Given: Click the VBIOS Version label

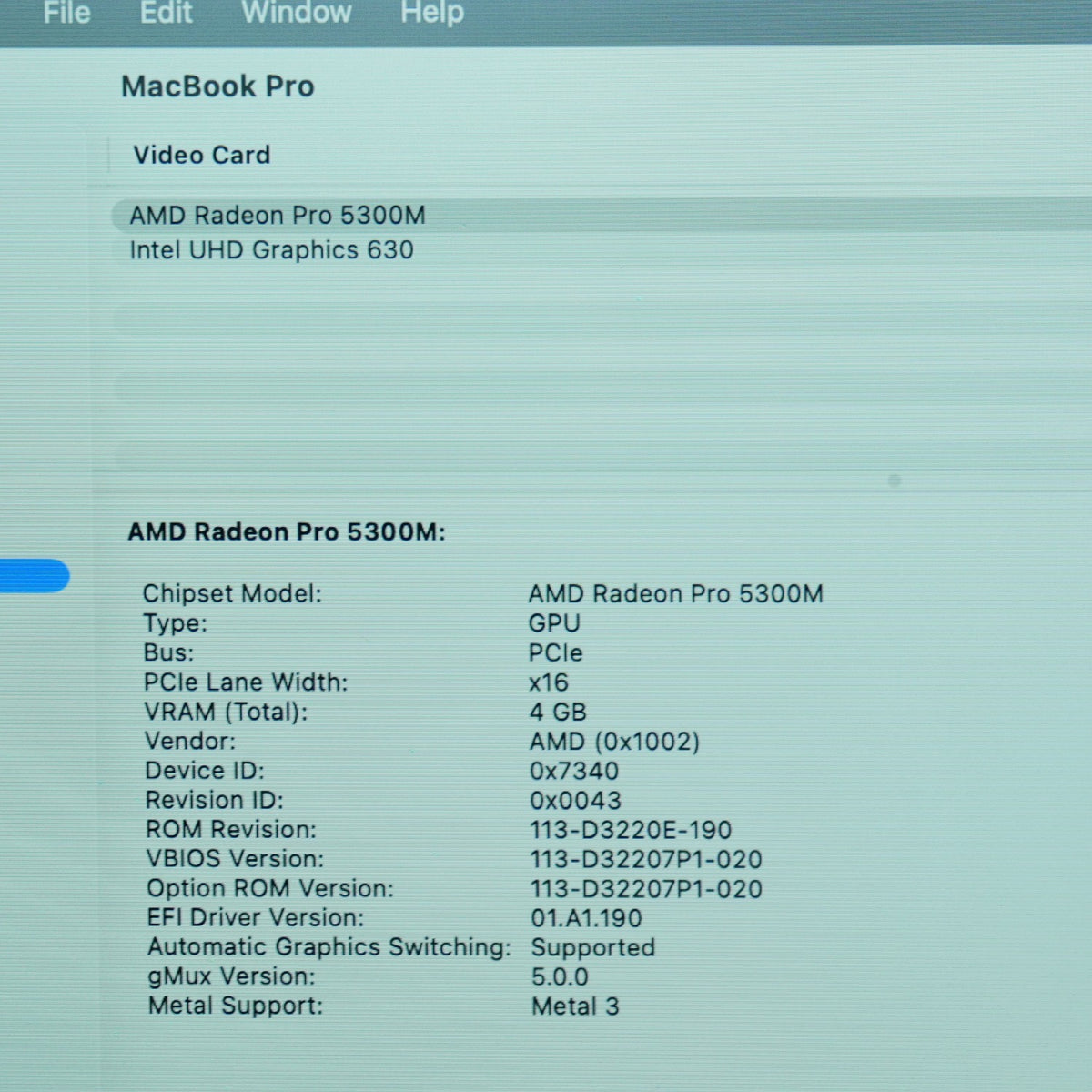Looking at the screenshot, I should (x=235, y=859).
